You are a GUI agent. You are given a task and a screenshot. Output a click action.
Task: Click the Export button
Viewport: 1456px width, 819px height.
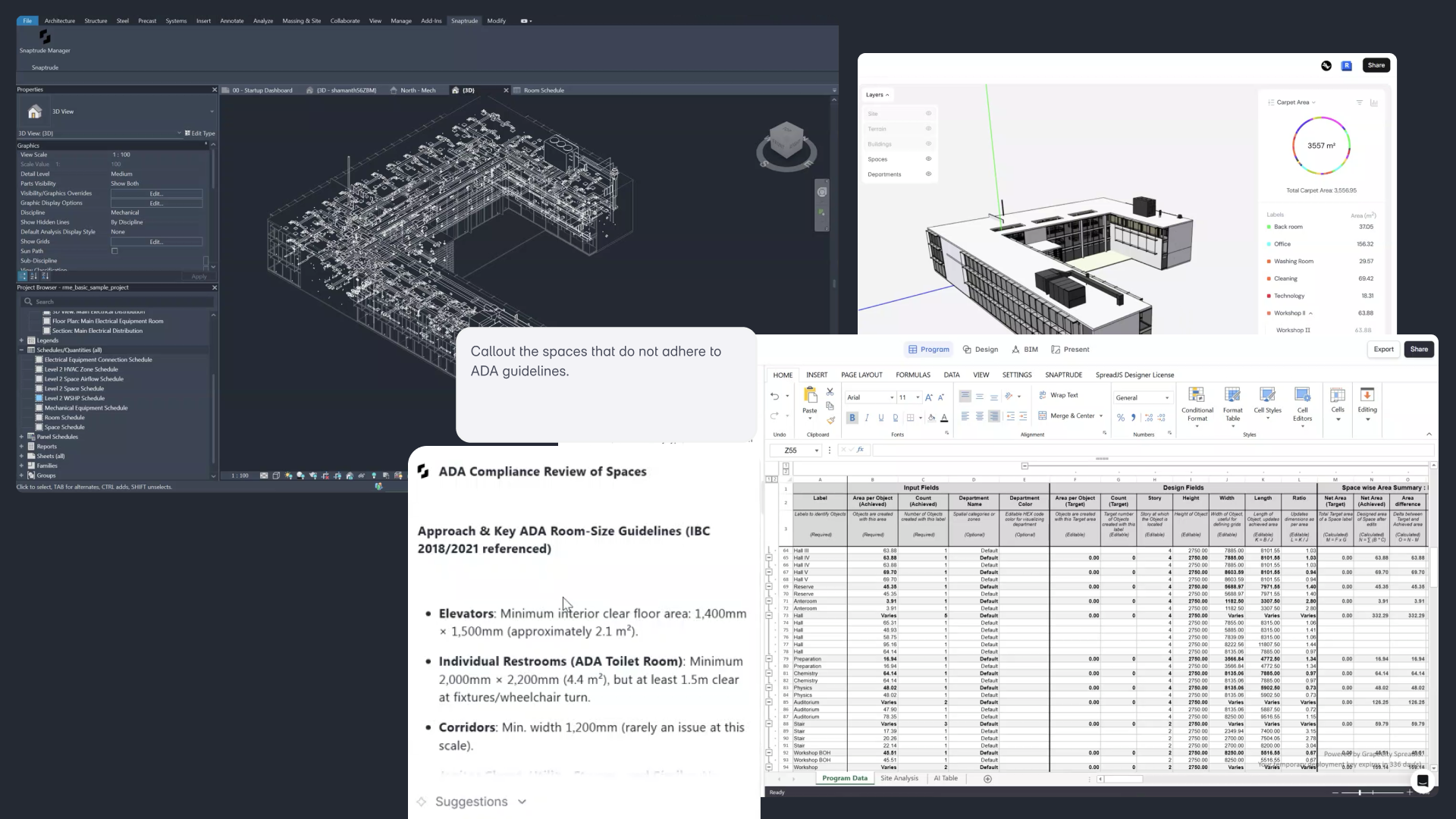1383,349
